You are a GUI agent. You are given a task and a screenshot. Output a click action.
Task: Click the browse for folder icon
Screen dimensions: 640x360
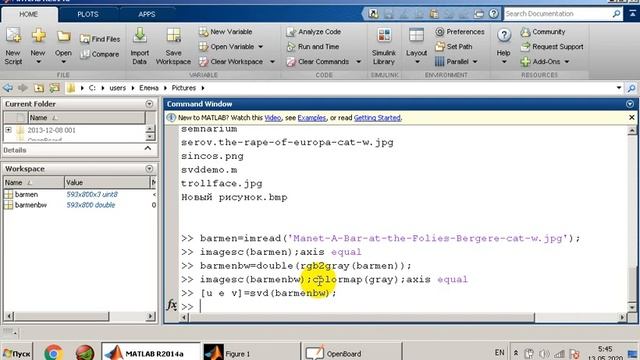click(x=54, y=88)
